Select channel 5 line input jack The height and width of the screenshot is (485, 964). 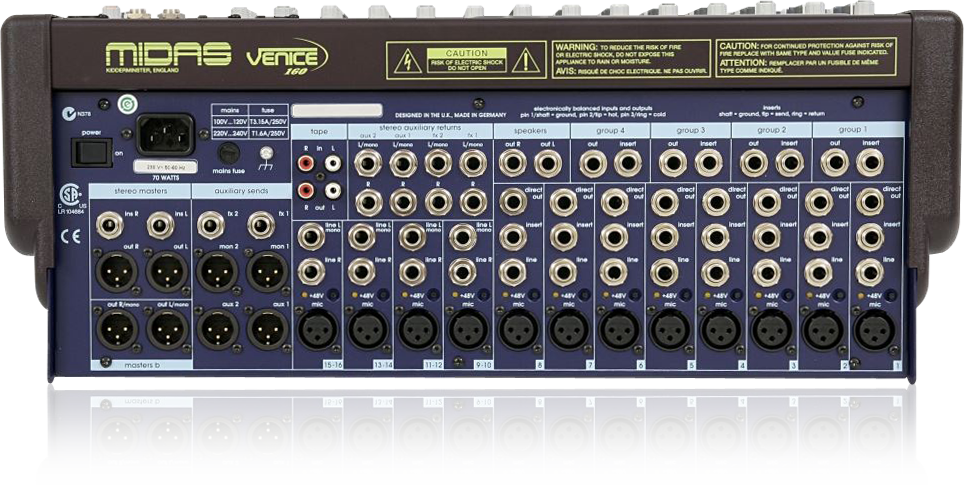[x=665, y=272]
